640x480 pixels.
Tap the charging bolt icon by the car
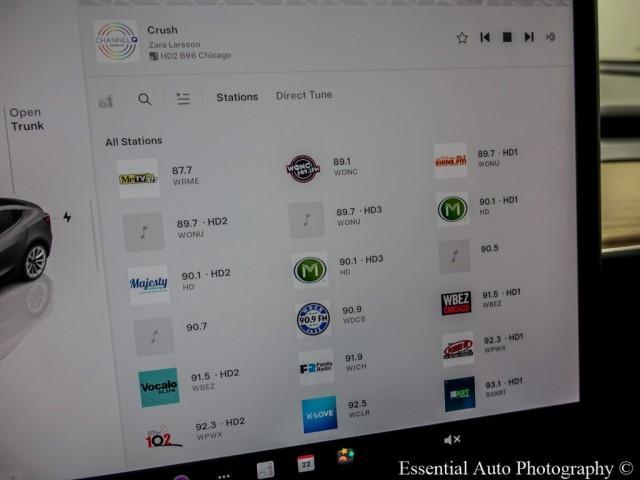(x=67, y=217)
